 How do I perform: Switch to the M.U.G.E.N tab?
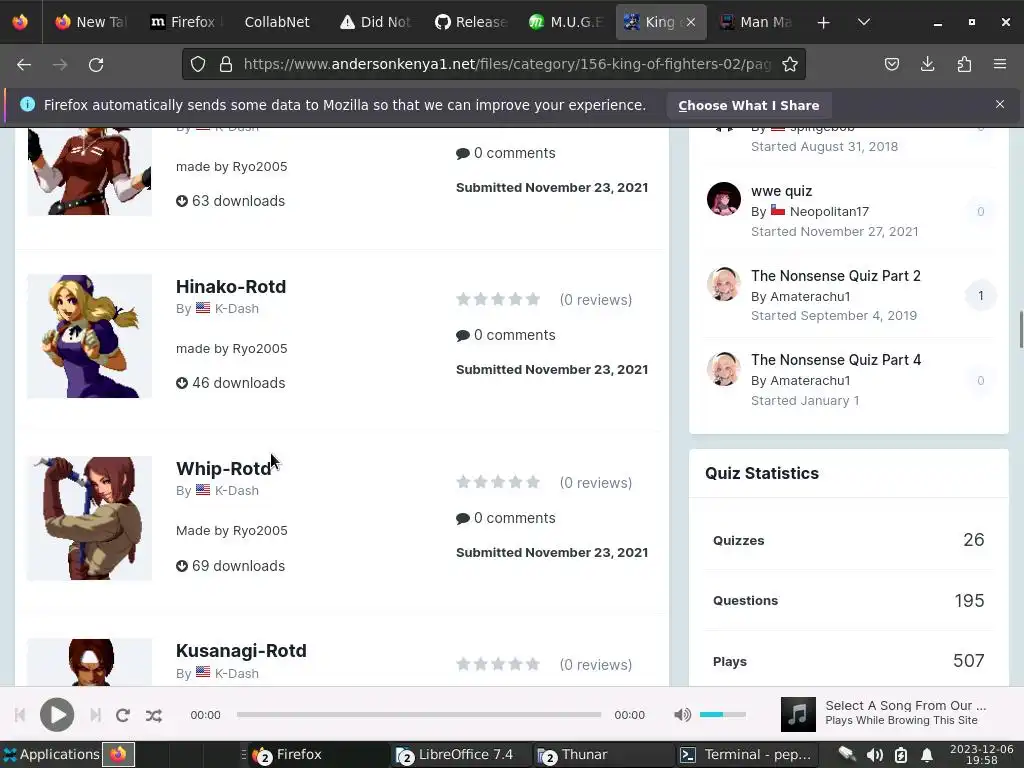pyautogui.click(x=566, y=22)
